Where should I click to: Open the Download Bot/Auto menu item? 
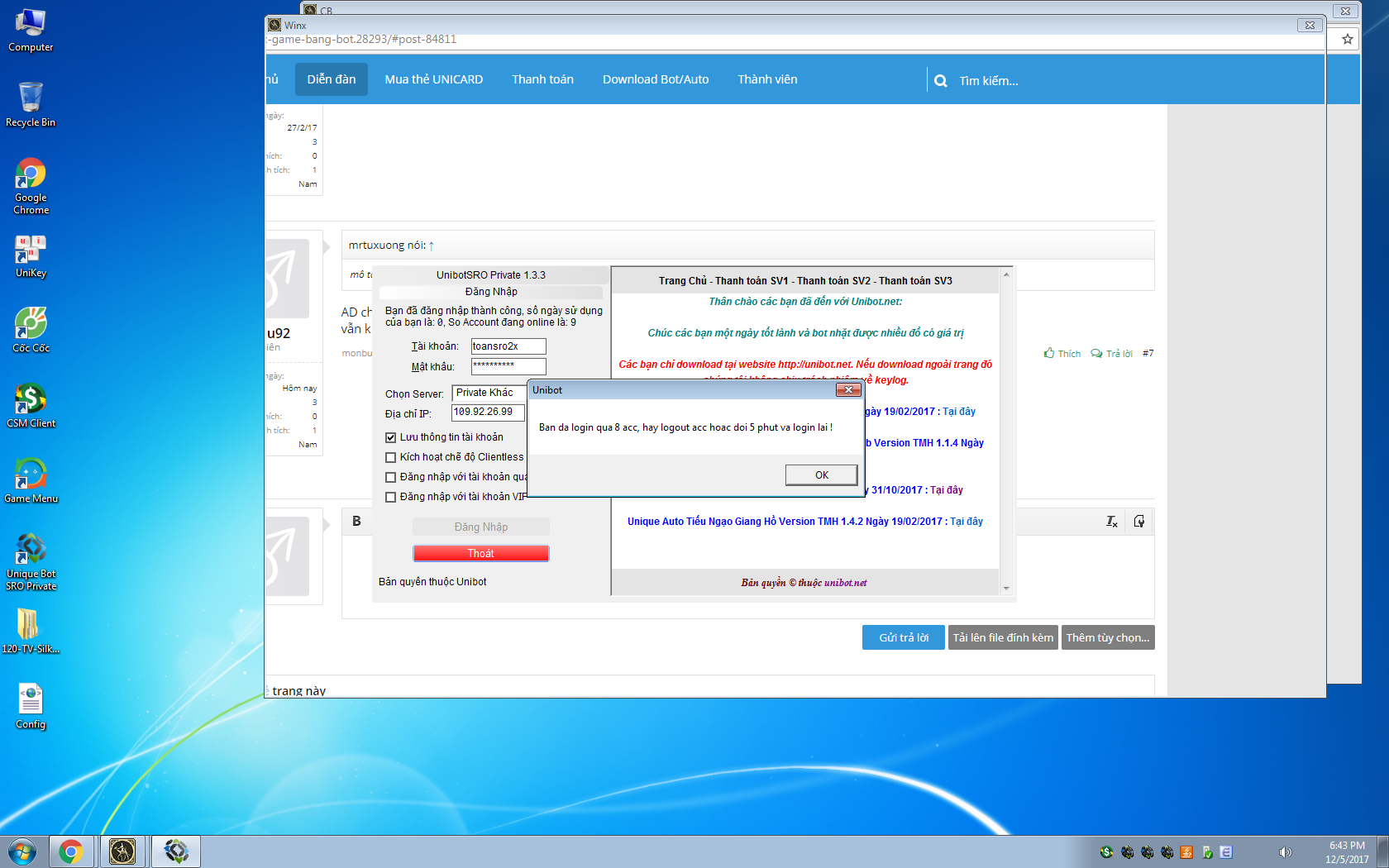[x=656, y=79]
